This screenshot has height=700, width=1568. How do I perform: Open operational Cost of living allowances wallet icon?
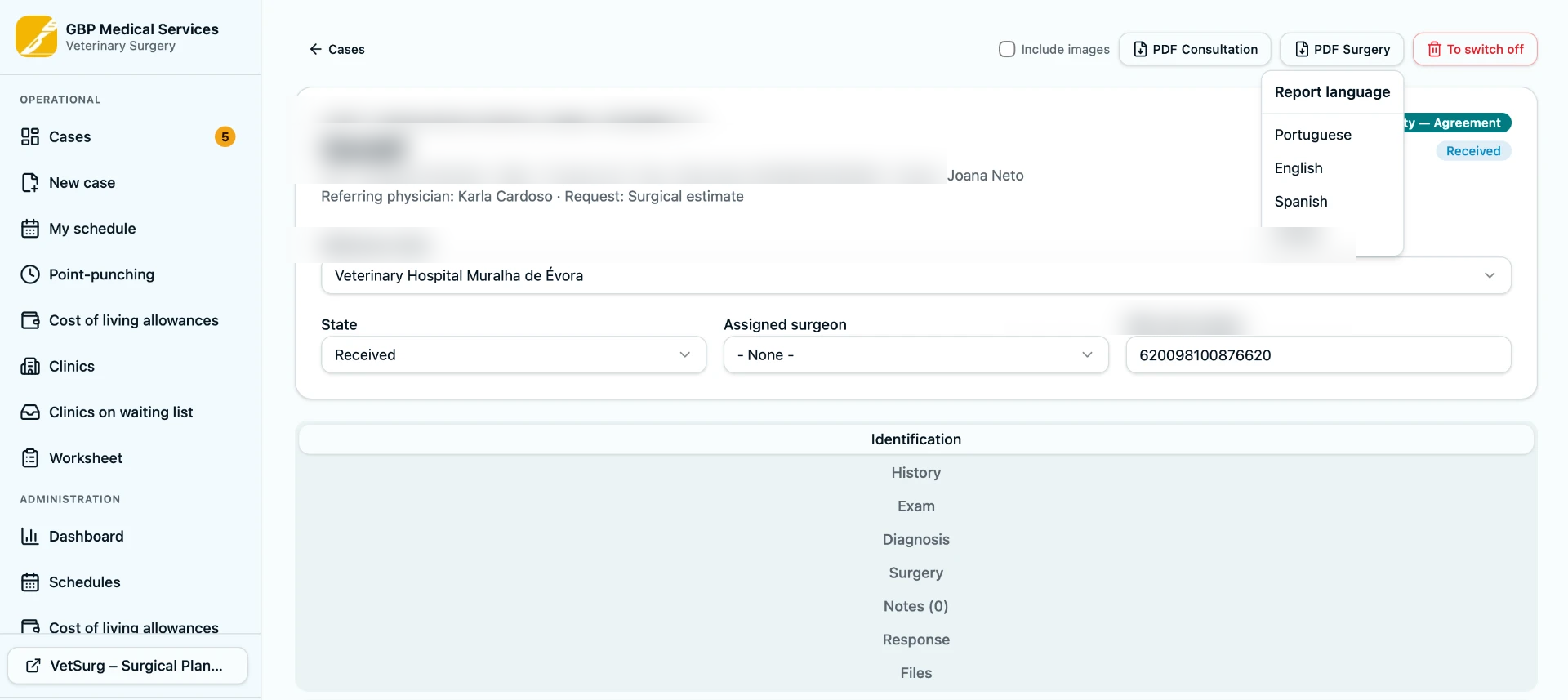pos(30,320)
